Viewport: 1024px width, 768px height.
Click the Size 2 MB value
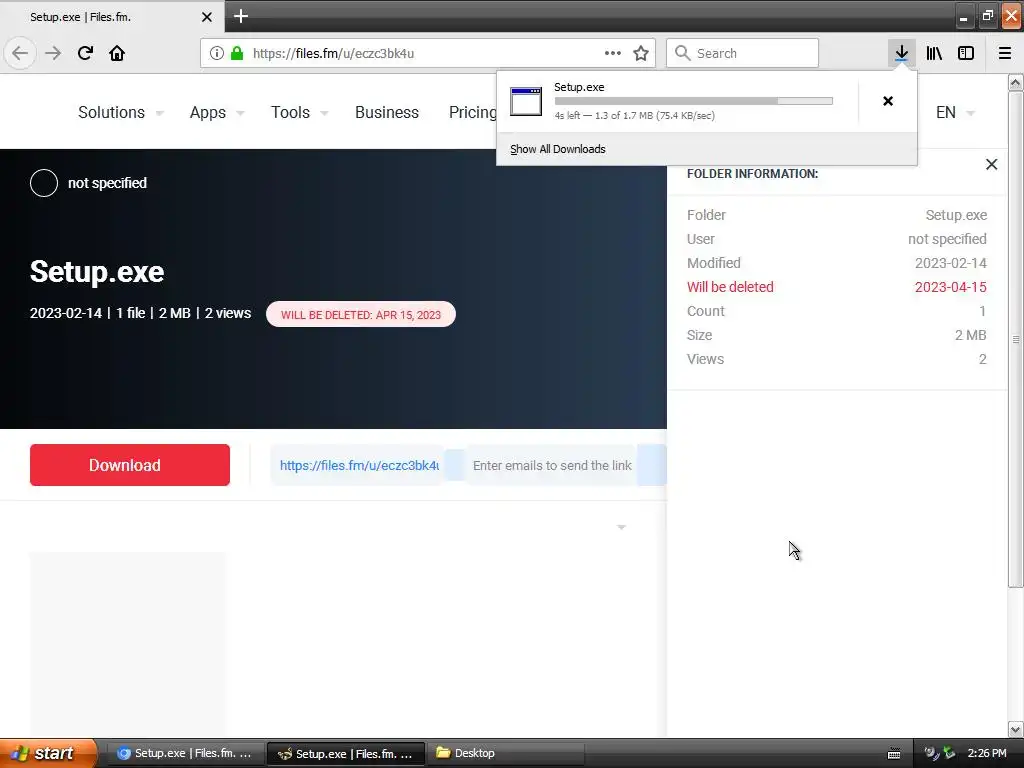(970, 335)
